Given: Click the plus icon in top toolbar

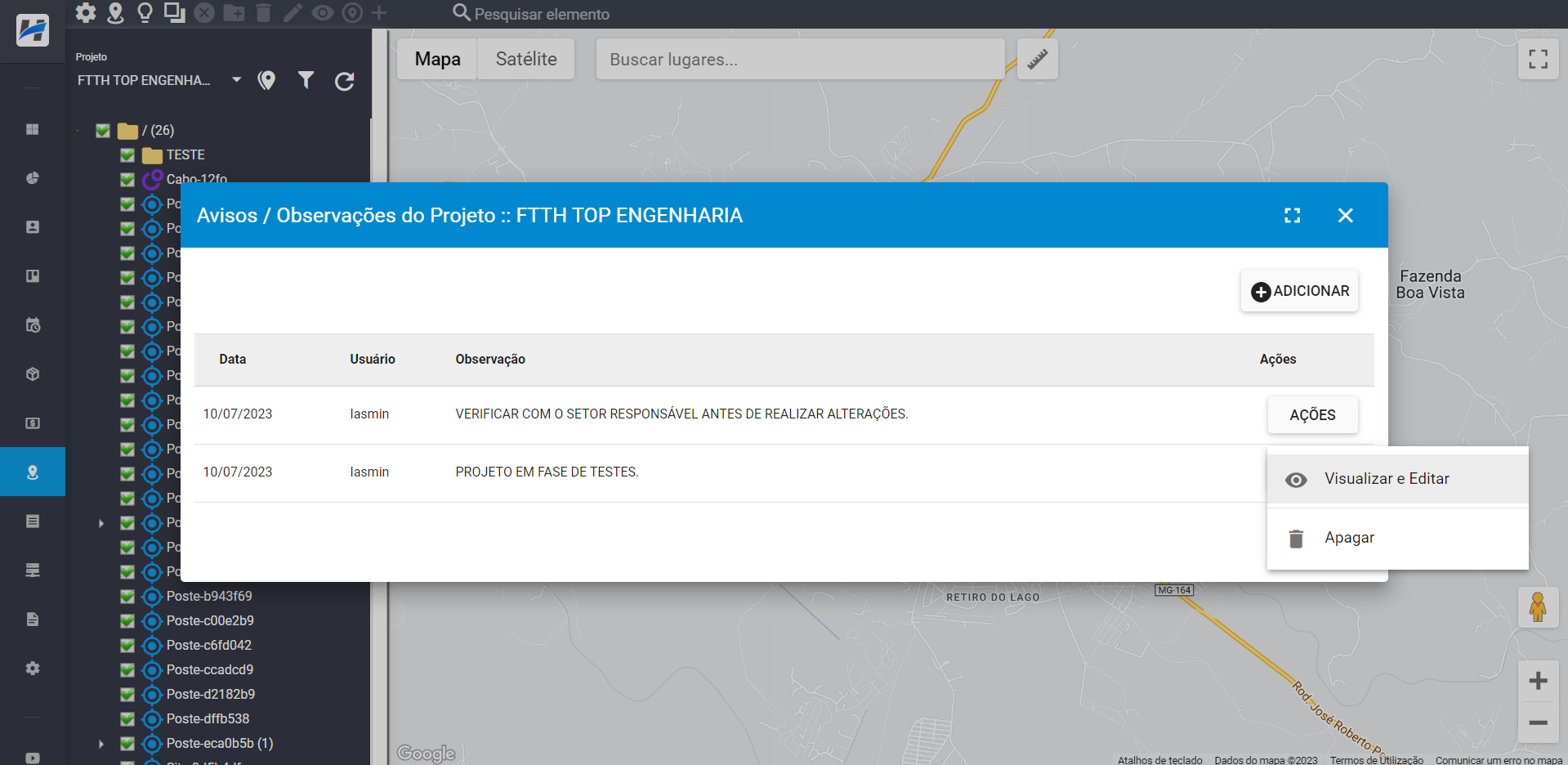Looking at the screenshot, I should pyautogui.click(x=379, y=13).
